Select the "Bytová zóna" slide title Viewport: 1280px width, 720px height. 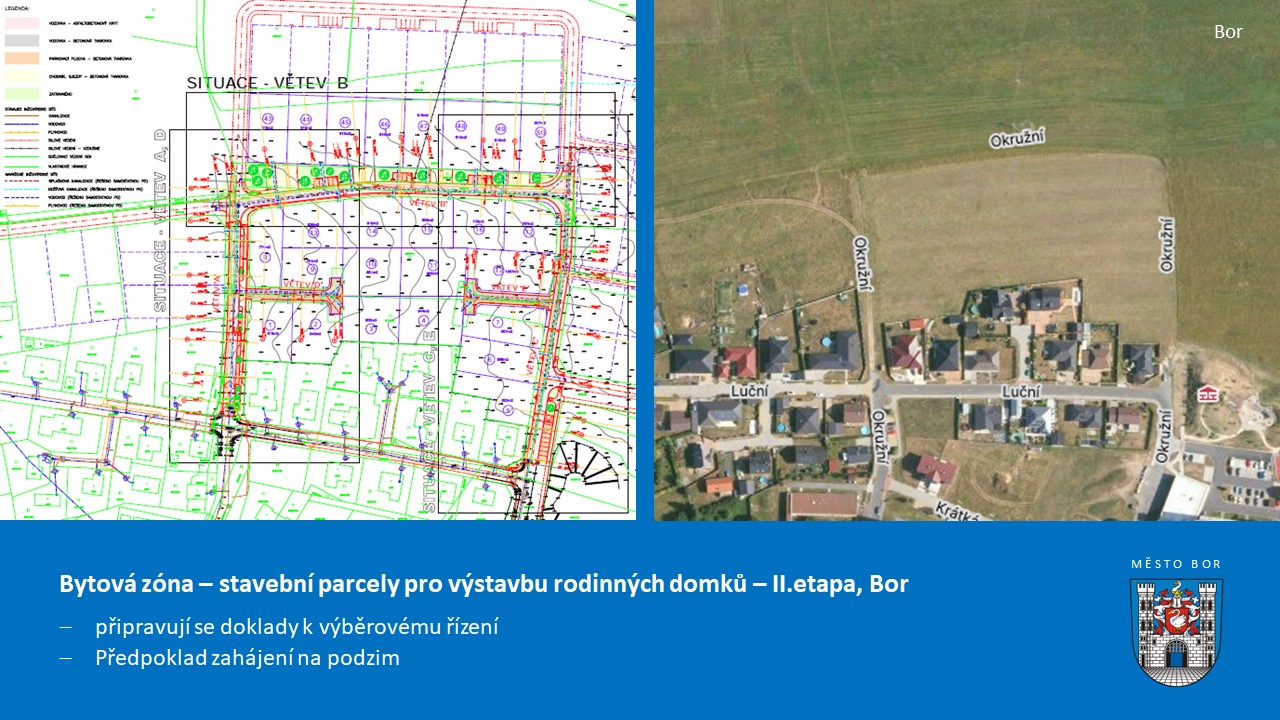pos(483,584)
